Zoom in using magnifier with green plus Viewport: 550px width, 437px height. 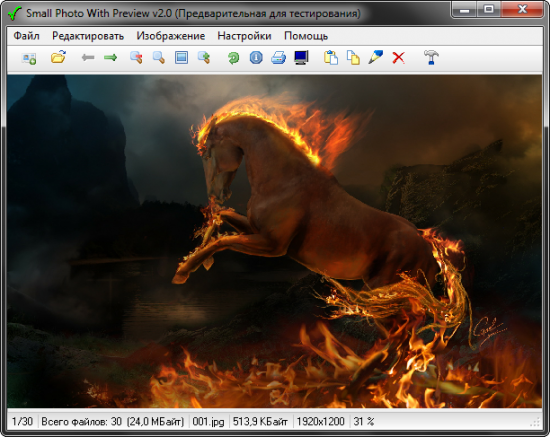(x=204, y=58)
